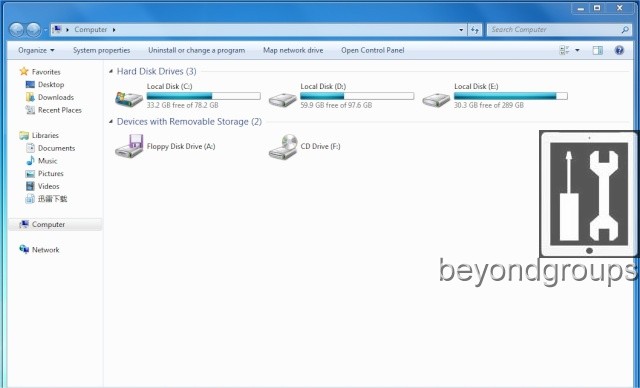This screenshot has width=640, height=388.
Task: Open Control Panel from the toolbar
Action: 373,50
